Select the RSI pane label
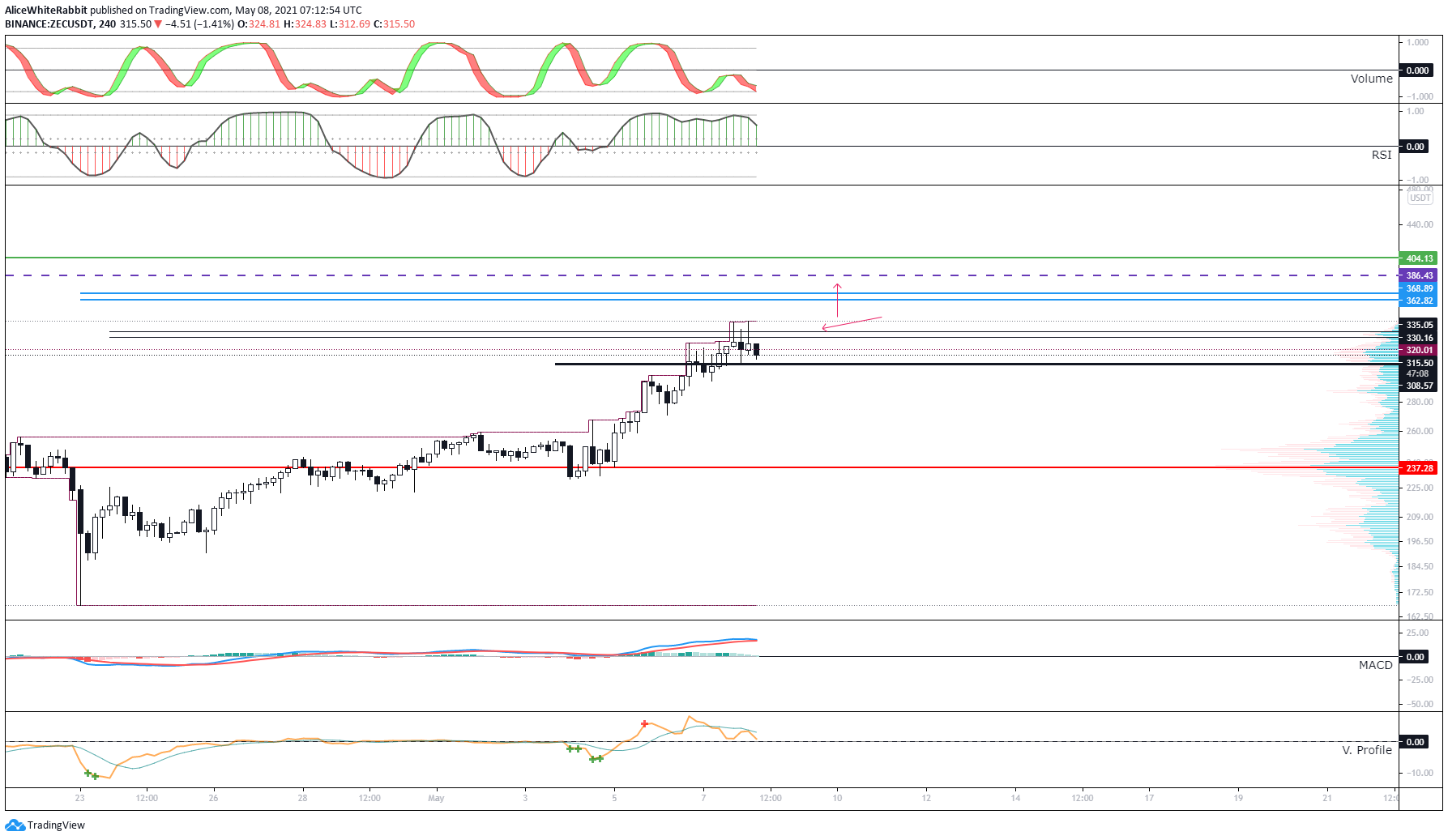Image resolution: width=1448 pixels, height=840 pixels. coord(1382,155)
